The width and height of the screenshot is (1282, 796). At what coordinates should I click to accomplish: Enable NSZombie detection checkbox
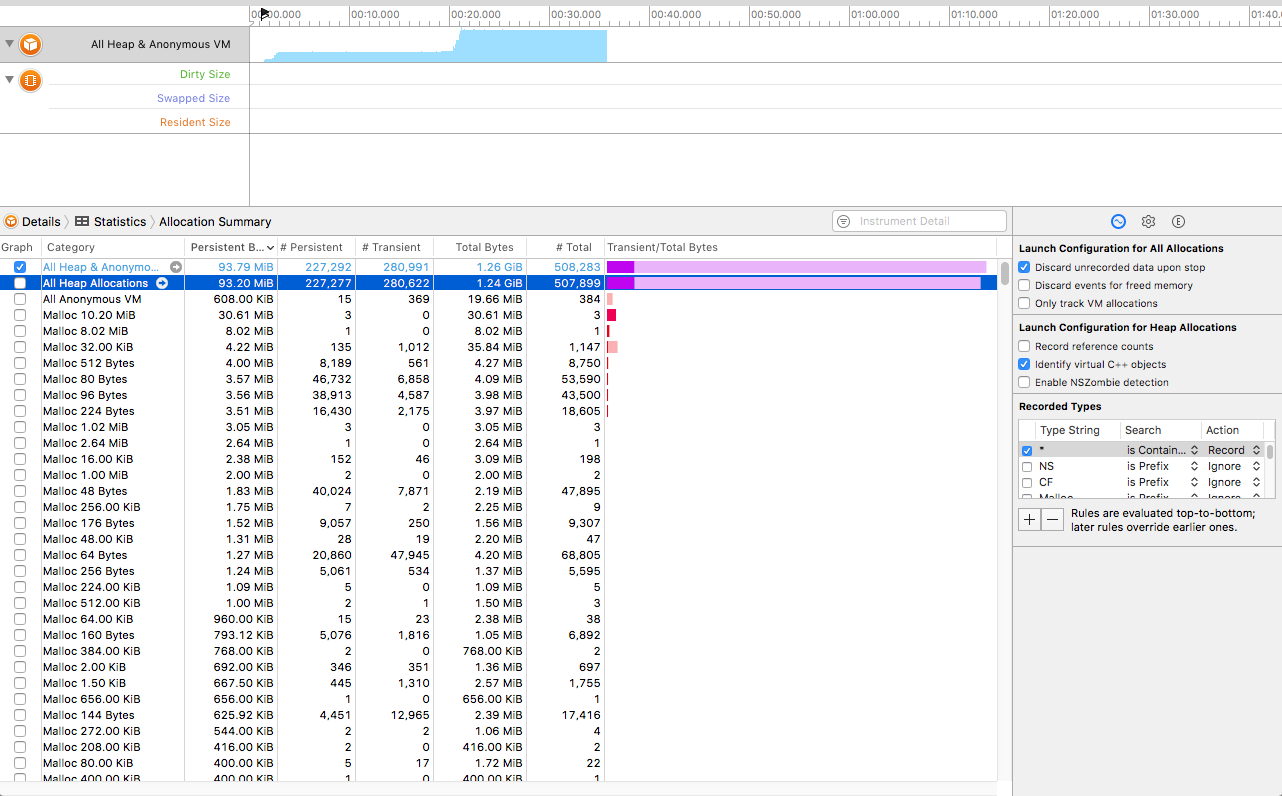point(1024,382)
